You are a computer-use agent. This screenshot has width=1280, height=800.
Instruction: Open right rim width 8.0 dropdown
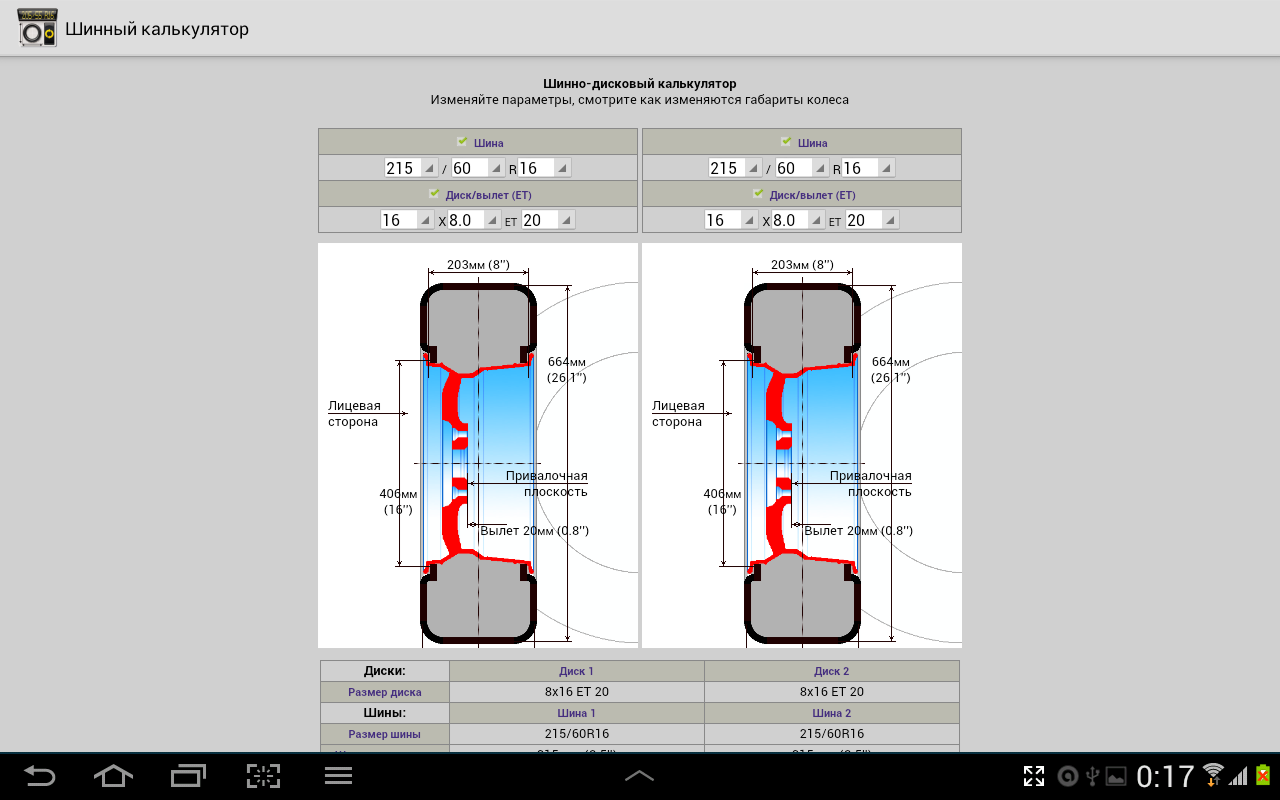(x=798, y=220)
